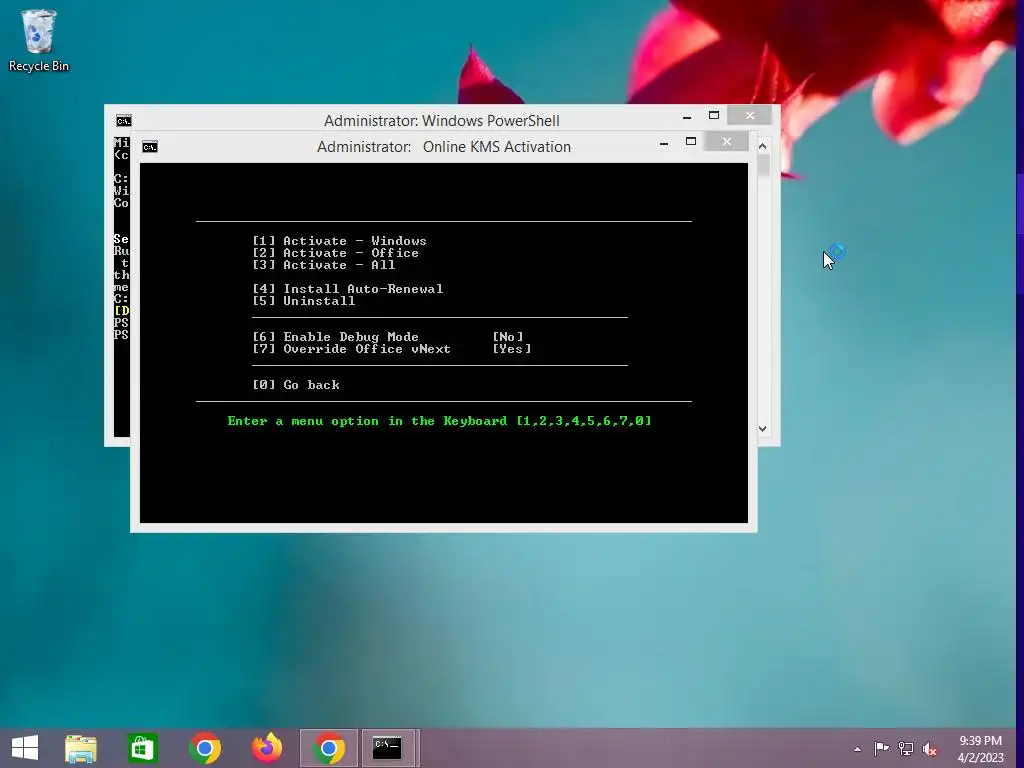Viewport: 1024px width, 768px height.
Task: Click the '[Yes]' vNext override value
Action: pos(512,349)
